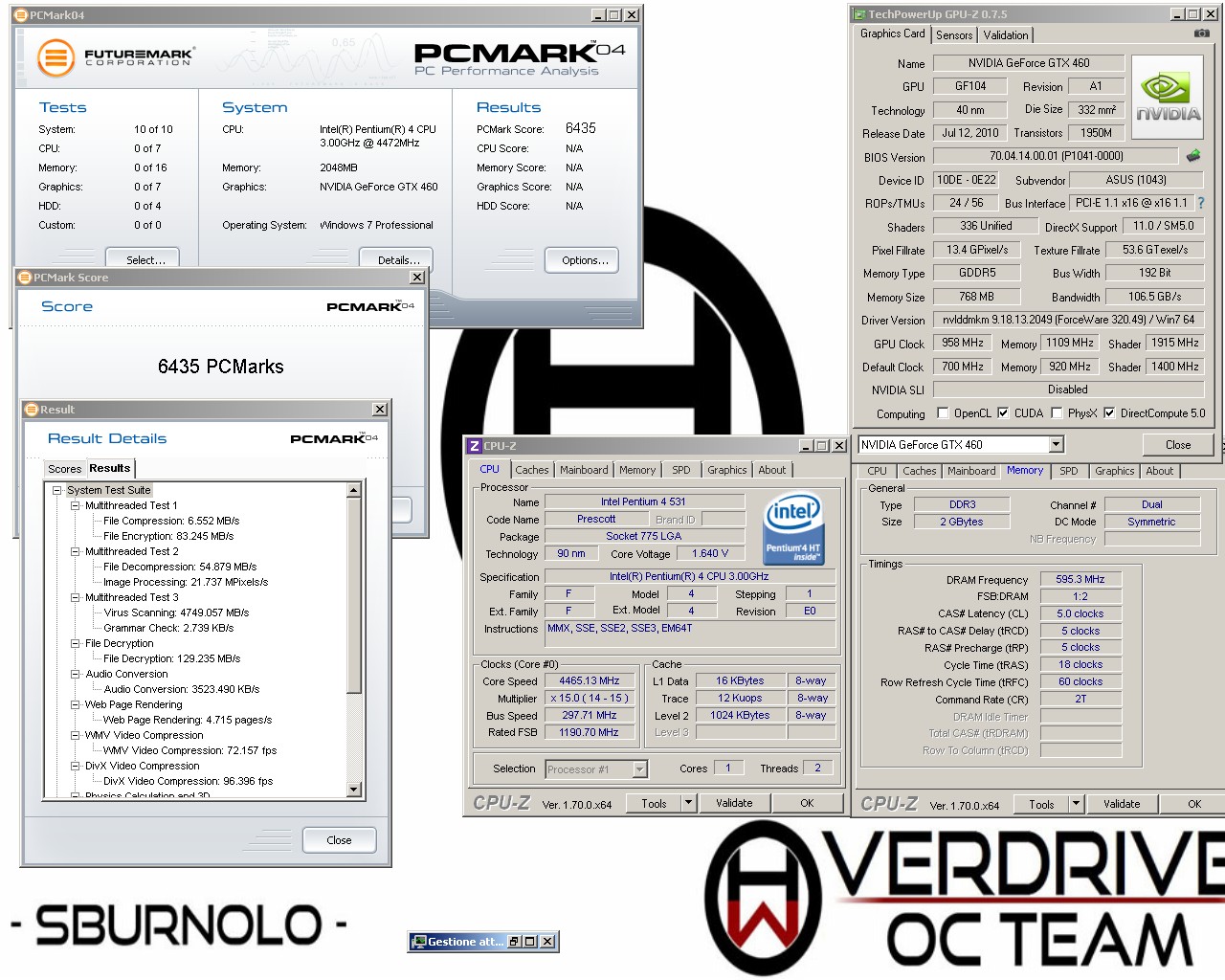Click the GPU-Z screenshot camera icon
Viewport: 1225px width, 980px height.
(x=1201, y=33)
